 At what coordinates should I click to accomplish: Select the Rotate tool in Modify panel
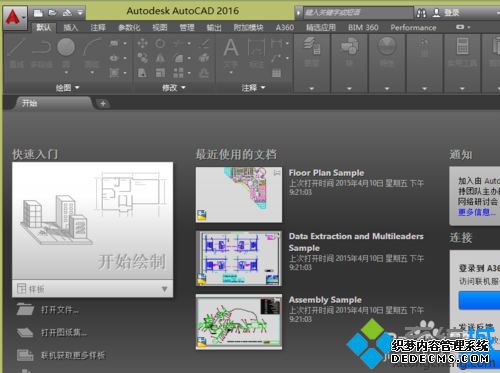(x=160, y=43)
